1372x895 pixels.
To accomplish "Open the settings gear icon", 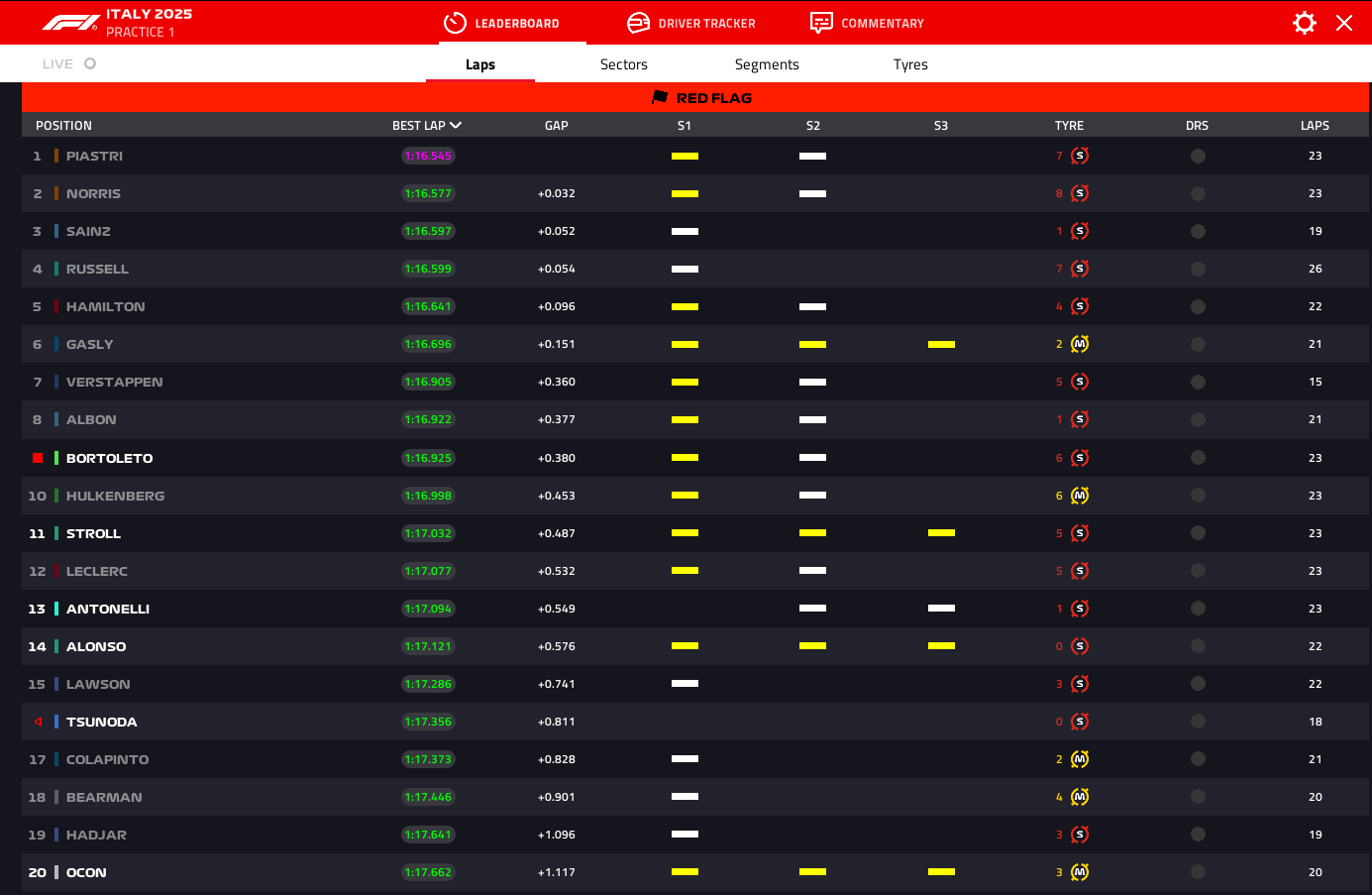I will click(x=1305, y=23).
